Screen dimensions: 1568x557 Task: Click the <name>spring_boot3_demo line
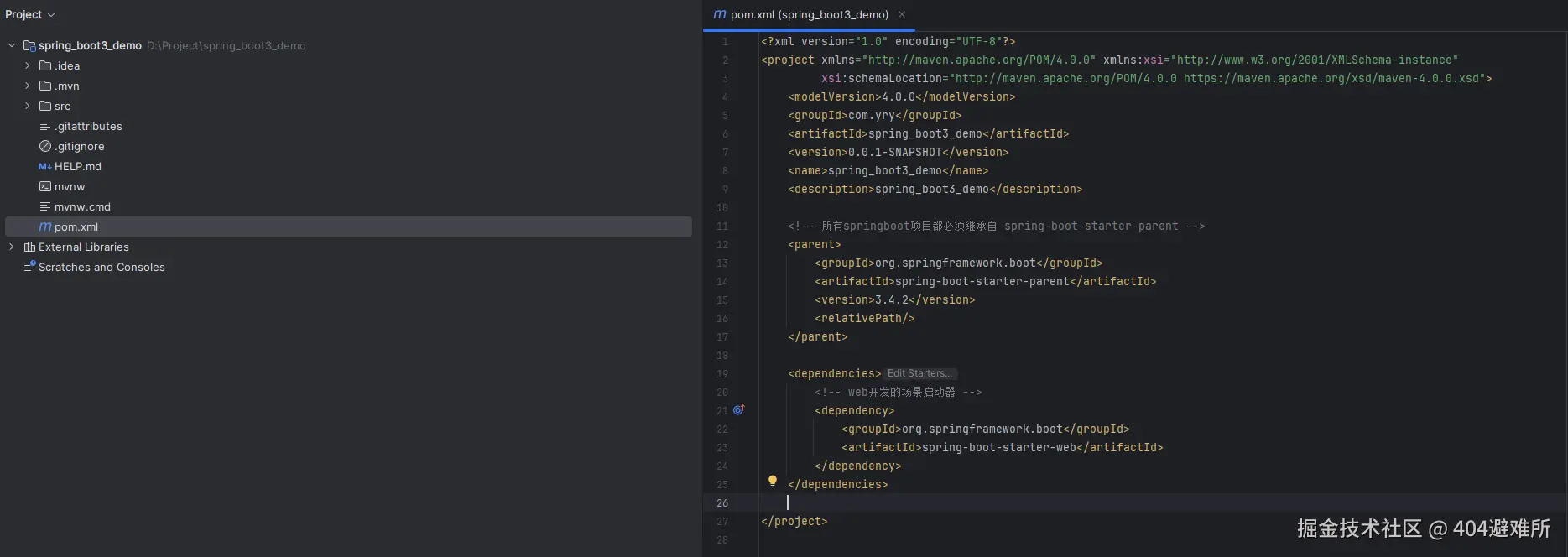coord(888,170)
